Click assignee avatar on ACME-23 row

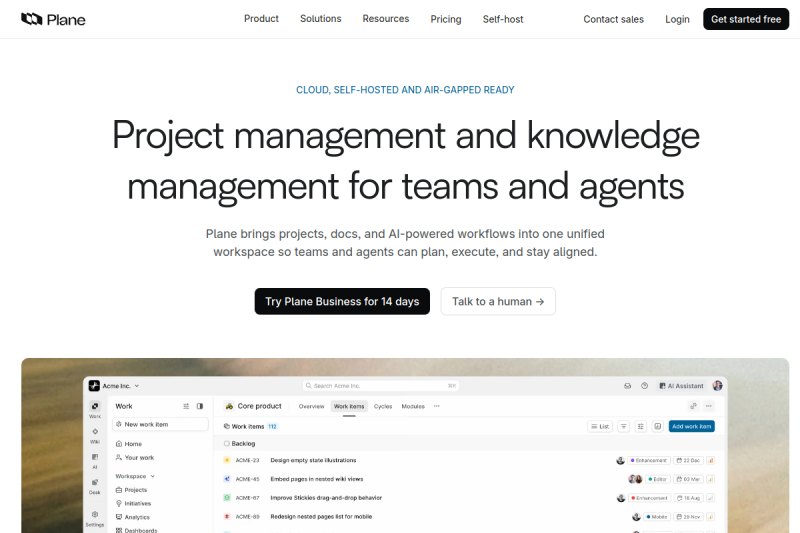620,461
